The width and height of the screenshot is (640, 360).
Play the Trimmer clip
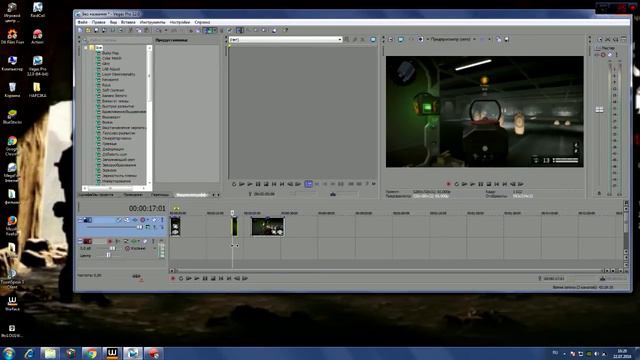(250, 184)
